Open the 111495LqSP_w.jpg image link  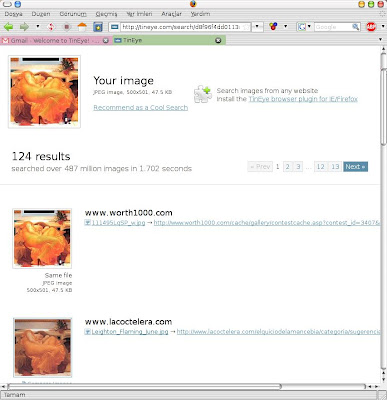[x=118, y=223]
